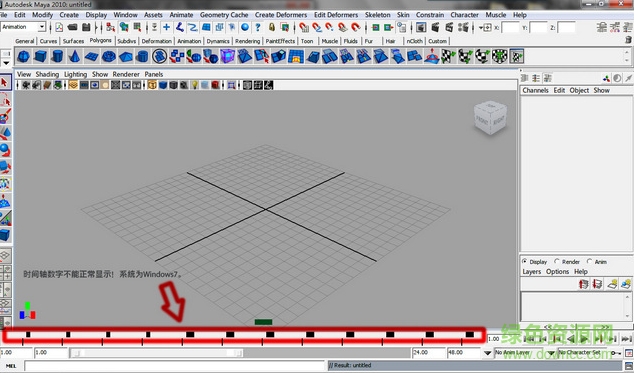
Task: Open the viewport Panels menu
Action: (x=154, y=74)
